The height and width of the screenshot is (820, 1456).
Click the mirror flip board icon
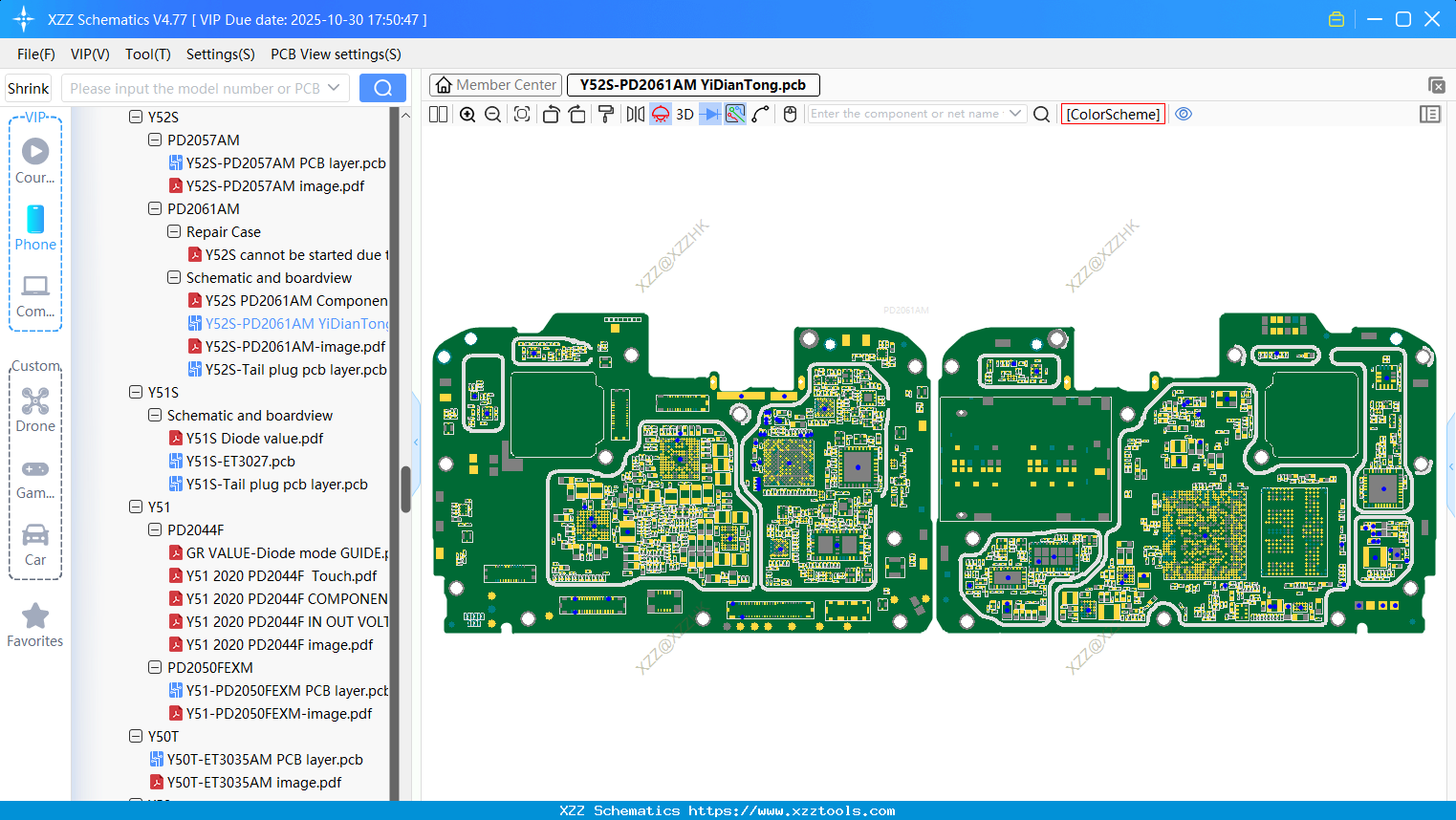(635, 115)
